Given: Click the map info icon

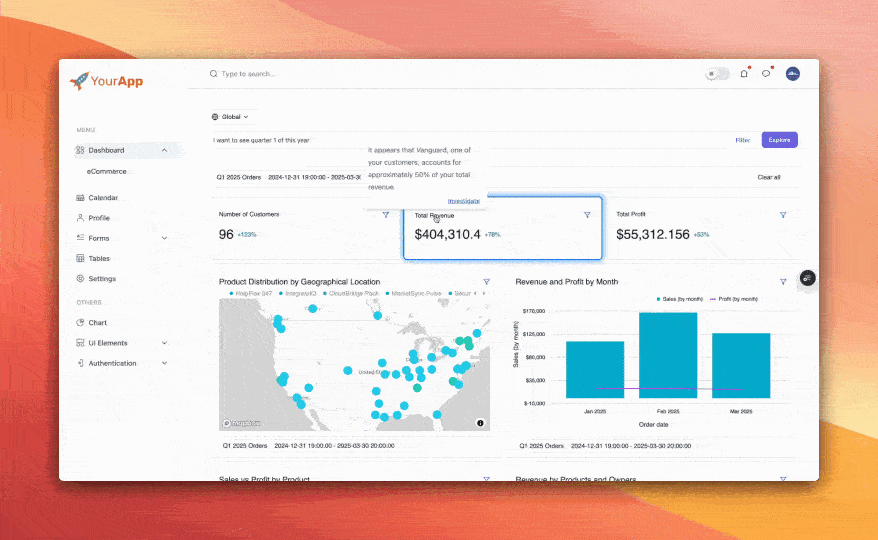Looking at the screenshot, I should (480, 423).
